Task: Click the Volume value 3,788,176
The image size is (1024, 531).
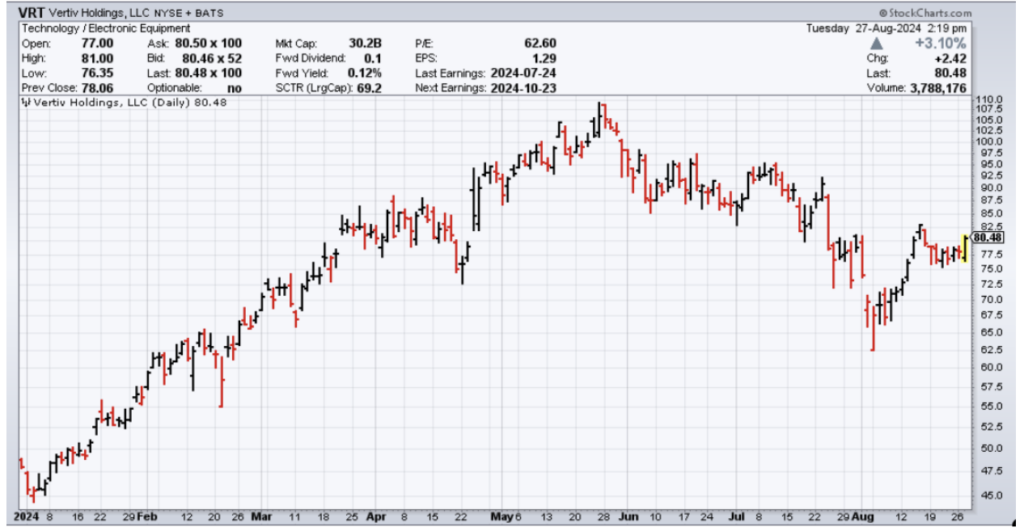Action: [938, 88]
